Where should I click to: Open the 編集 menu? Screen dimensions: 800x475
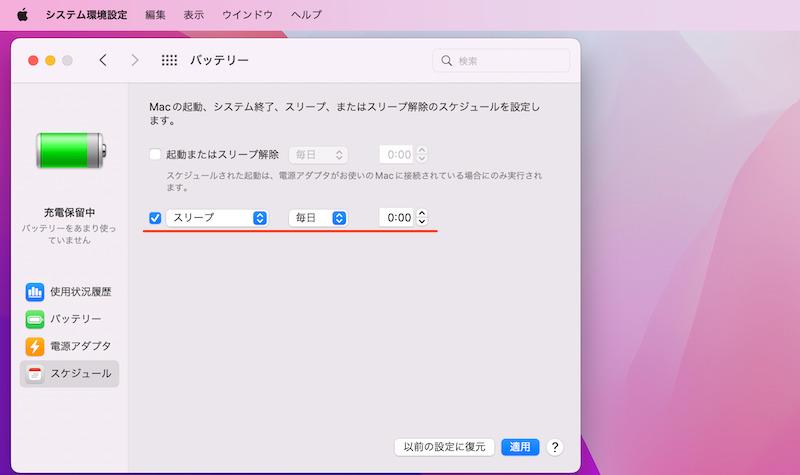(x=155, y=15)
